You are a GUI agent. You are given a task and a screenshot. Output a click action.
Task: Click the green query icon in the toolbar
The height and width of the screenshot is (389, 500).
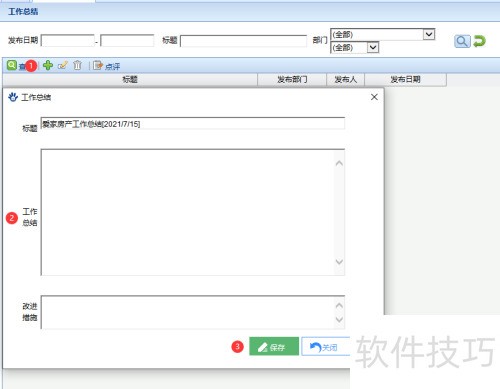click(x=12, y=65)
